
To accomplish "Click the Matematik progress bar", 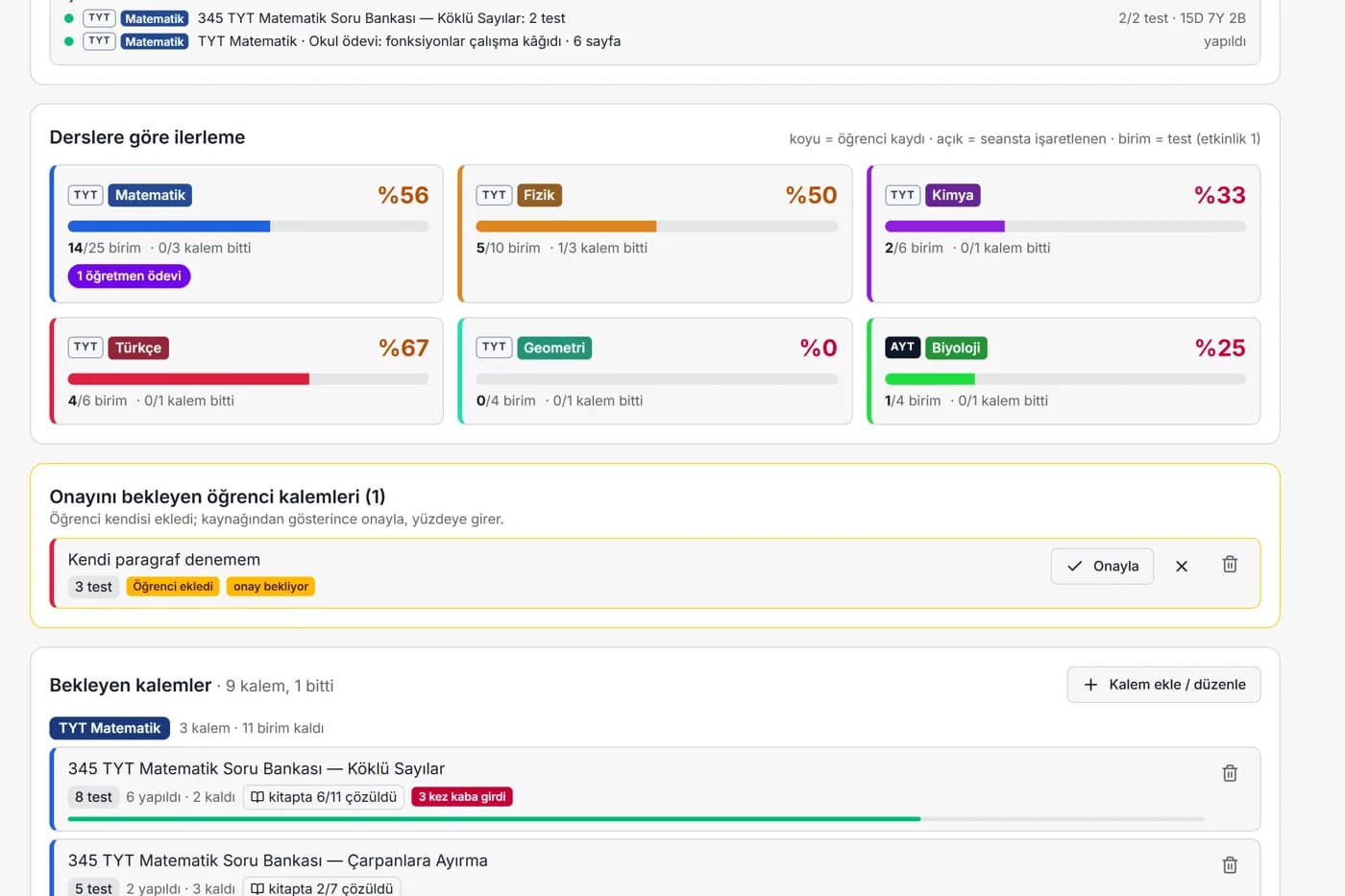I will [x=248, y=227].
